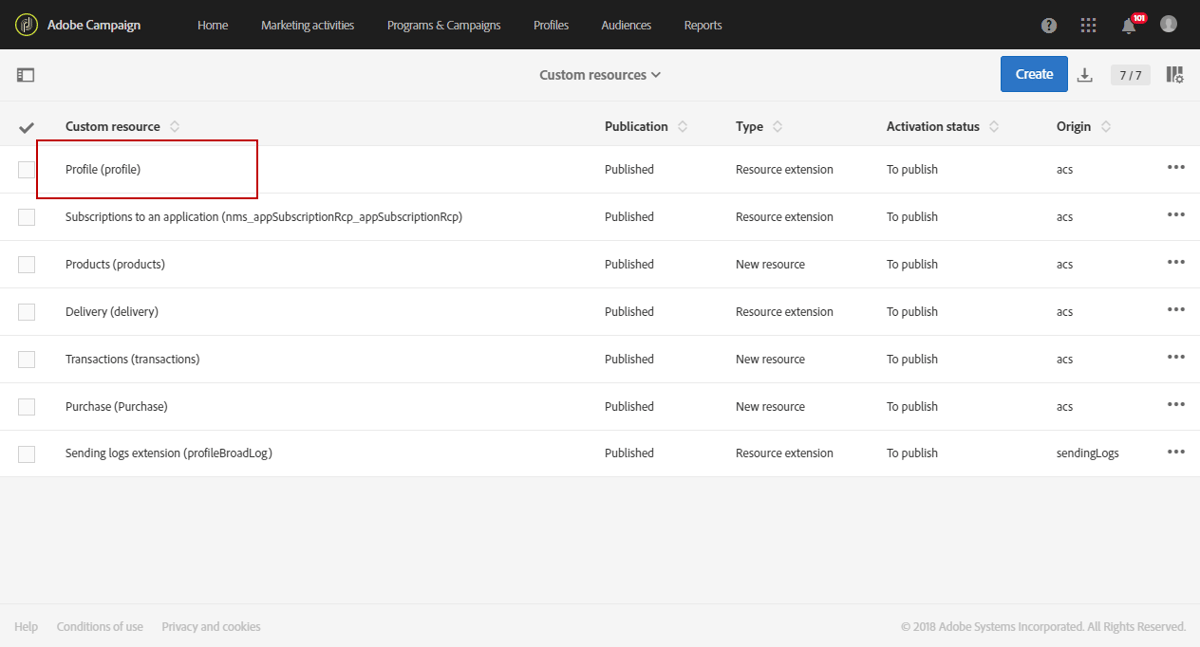Screen dimensions: 1200x647
Task: Open the Privacy and cookies link
Action: (211, 627)
